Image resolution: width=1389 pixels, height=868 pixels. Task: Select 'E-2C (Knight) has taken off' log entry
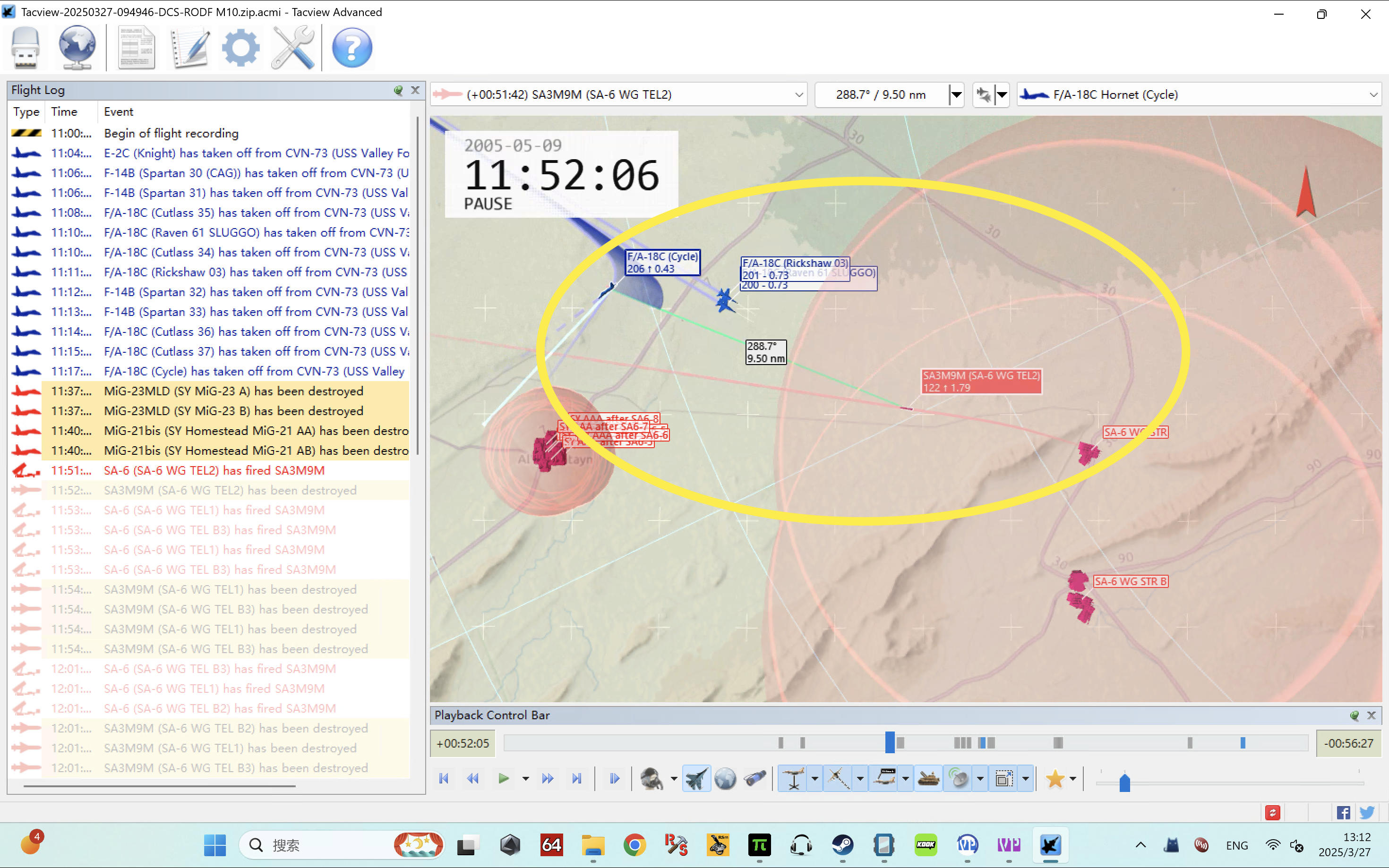tap(210, 153)
